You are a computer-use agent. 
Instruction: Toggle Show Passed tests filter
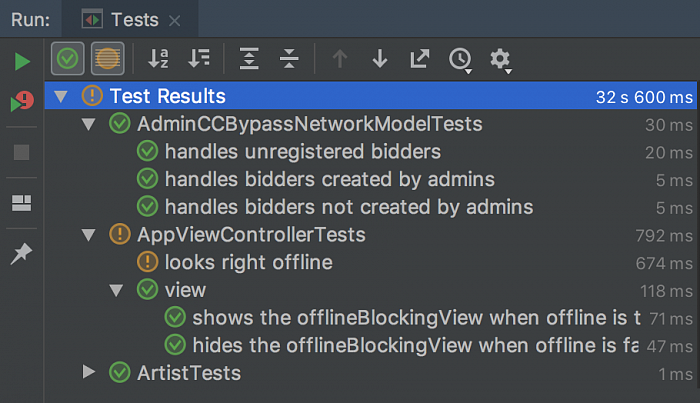[x=68, y=59]
